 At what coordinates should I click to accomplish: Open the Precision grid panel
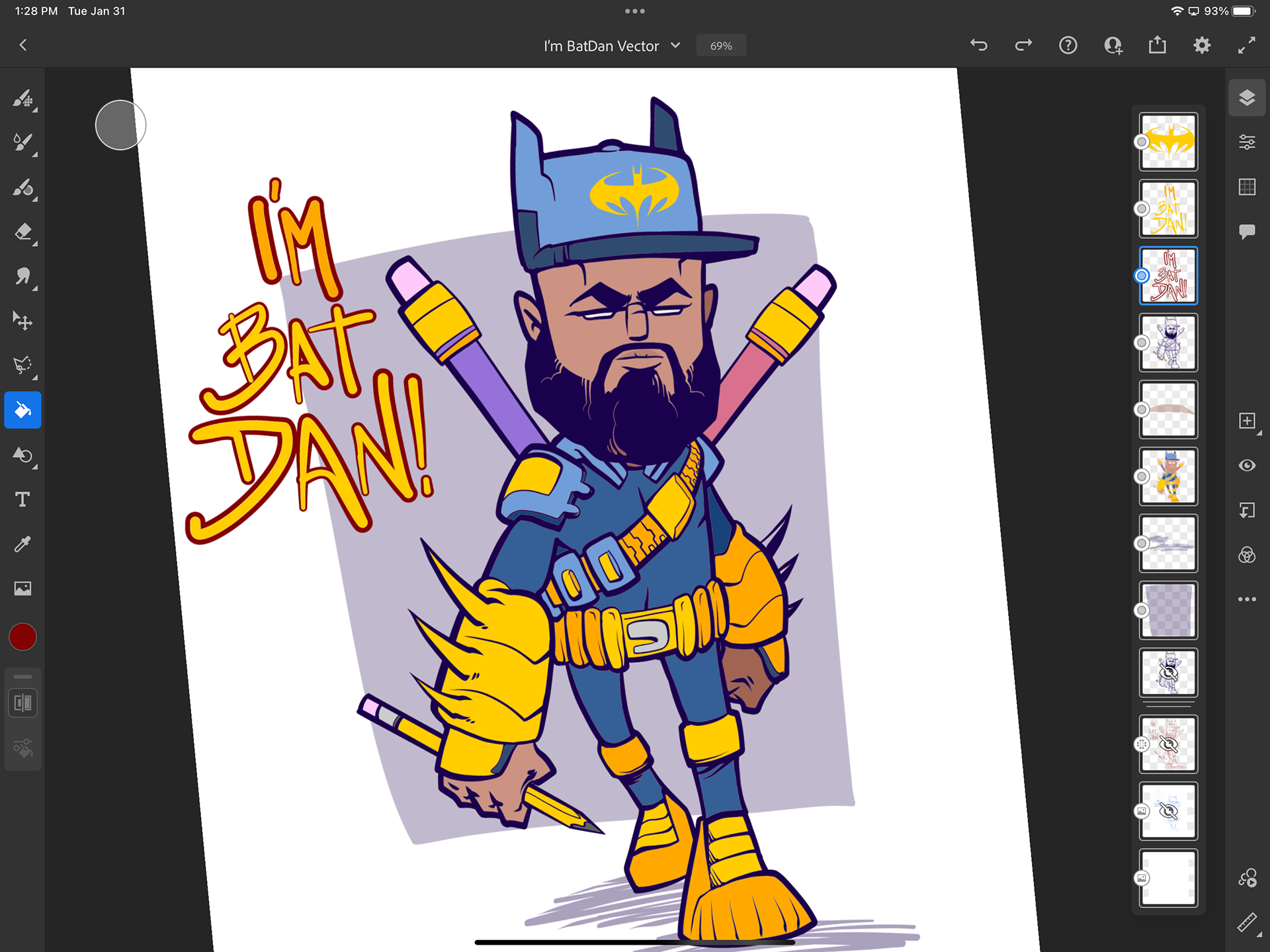pyautogui.click(x=1247, y=187)
